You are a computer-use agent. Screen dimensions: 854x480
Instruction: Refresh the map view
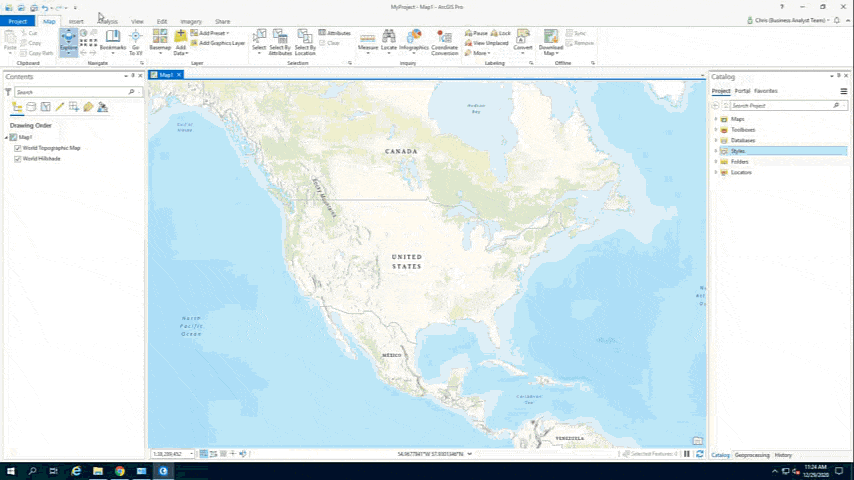700,454
